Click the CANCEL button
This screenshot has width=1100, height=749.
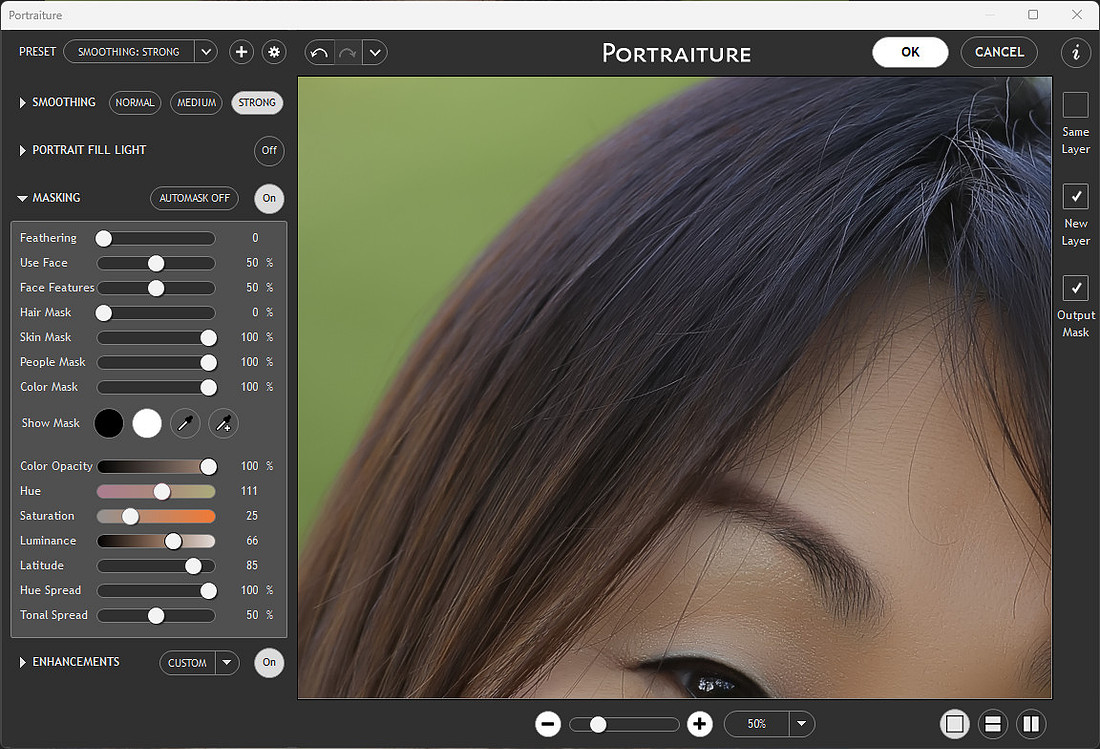click(999, 53)
